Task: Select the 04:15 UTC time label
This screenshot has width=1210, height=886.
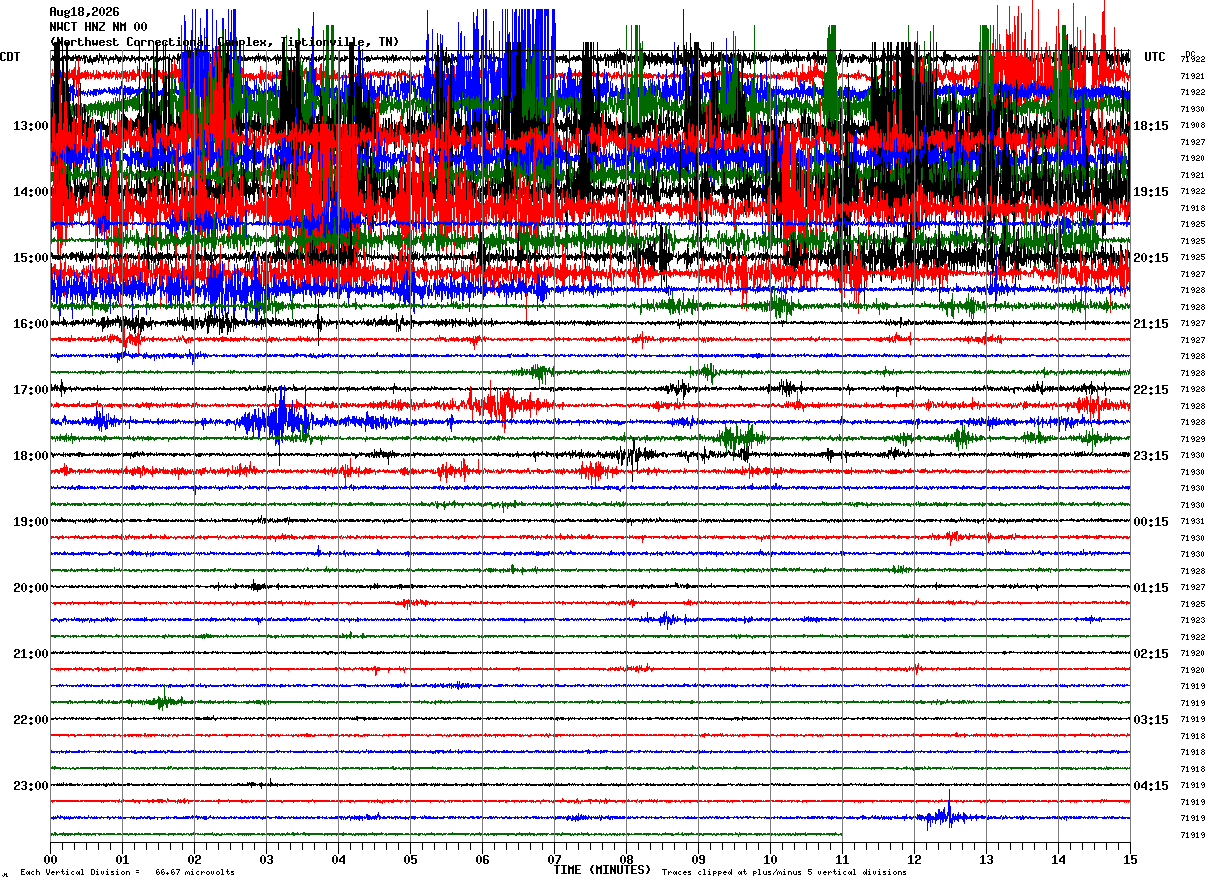Action: (1151, 786)
